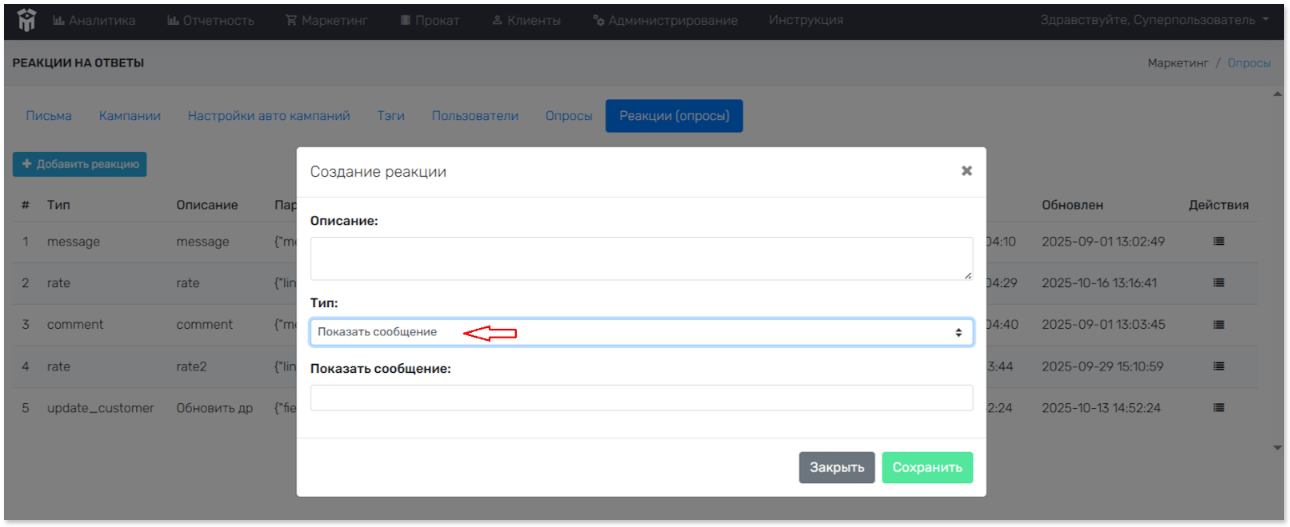The width and height of the screenshot is (1290, 527).
Task: Open actions menu icon for update_customer row
Action: coord(1218,408)
